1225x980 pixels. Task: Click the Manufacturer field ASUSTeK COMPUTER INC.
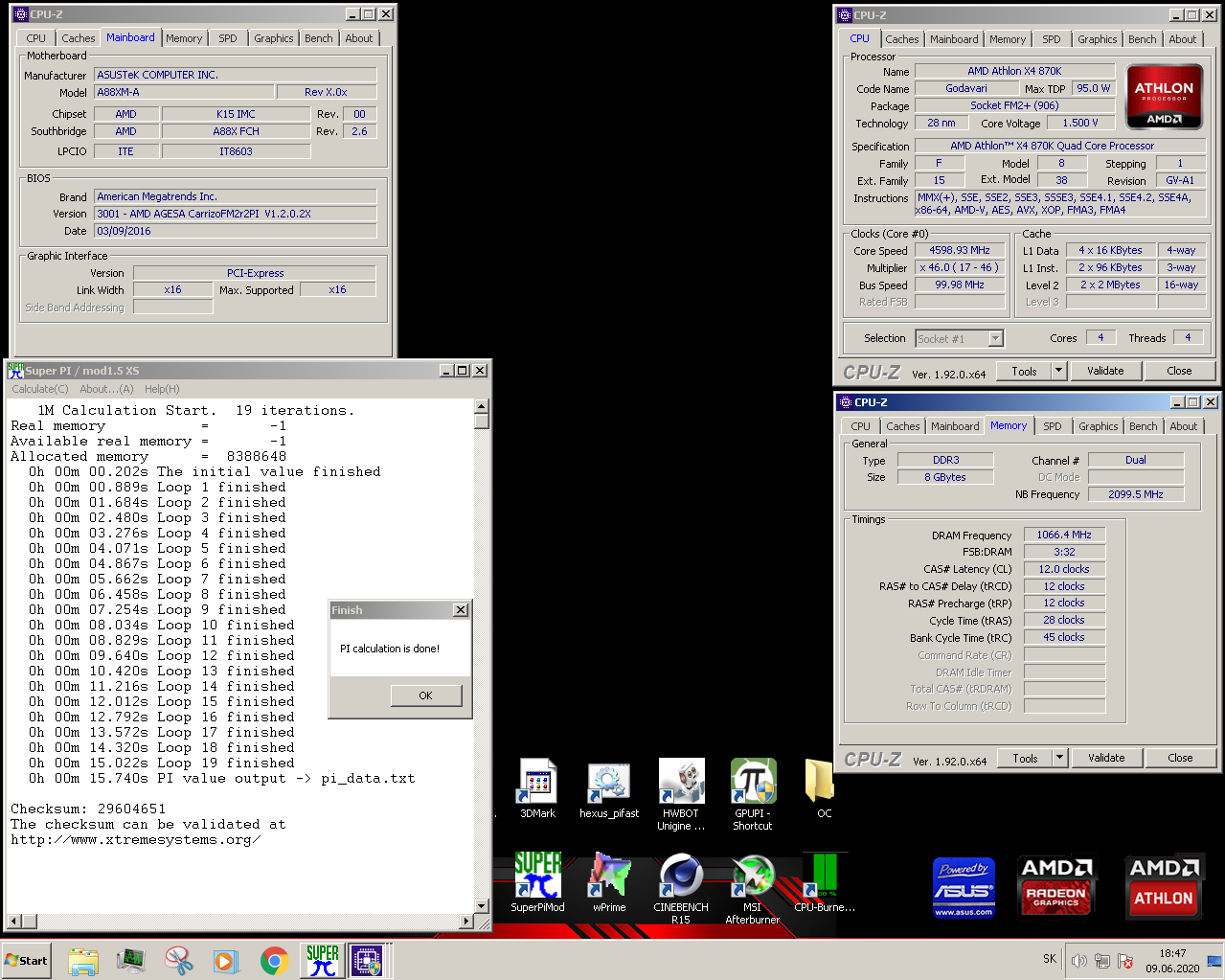click(236, 75)
